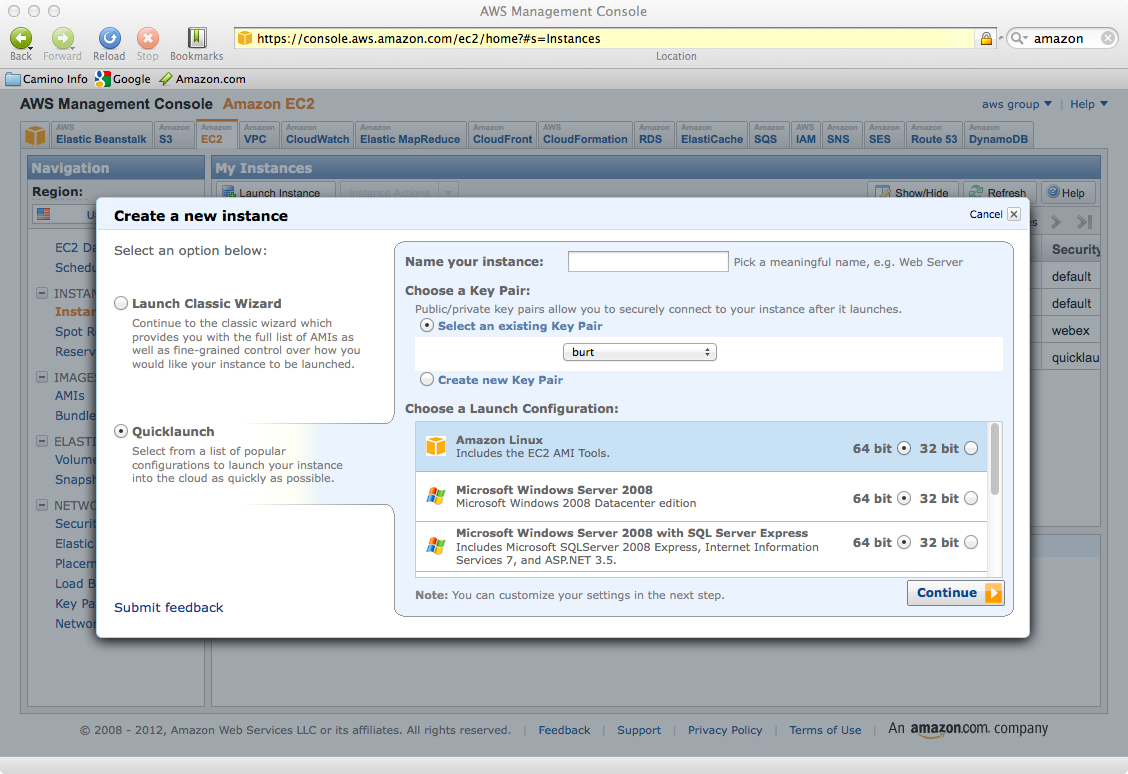
Task: Click the Submit feedback link
Action: [168, 608]
